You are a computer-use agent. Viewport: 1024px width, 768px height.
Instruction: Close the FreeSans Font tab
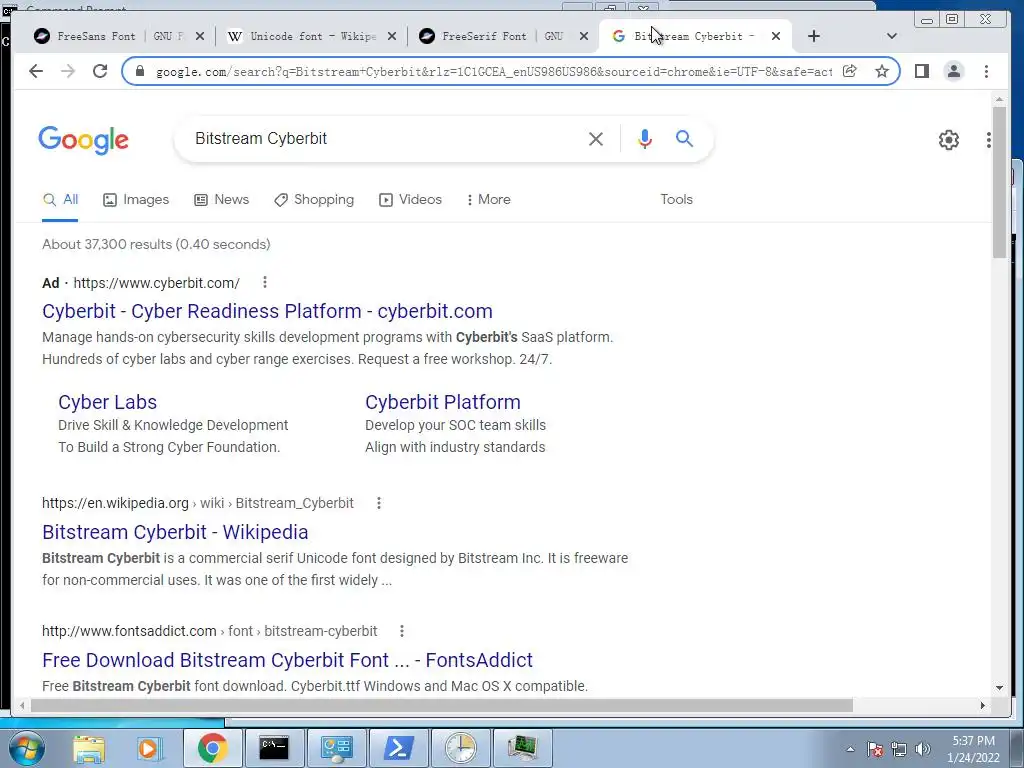click(200, 37)
